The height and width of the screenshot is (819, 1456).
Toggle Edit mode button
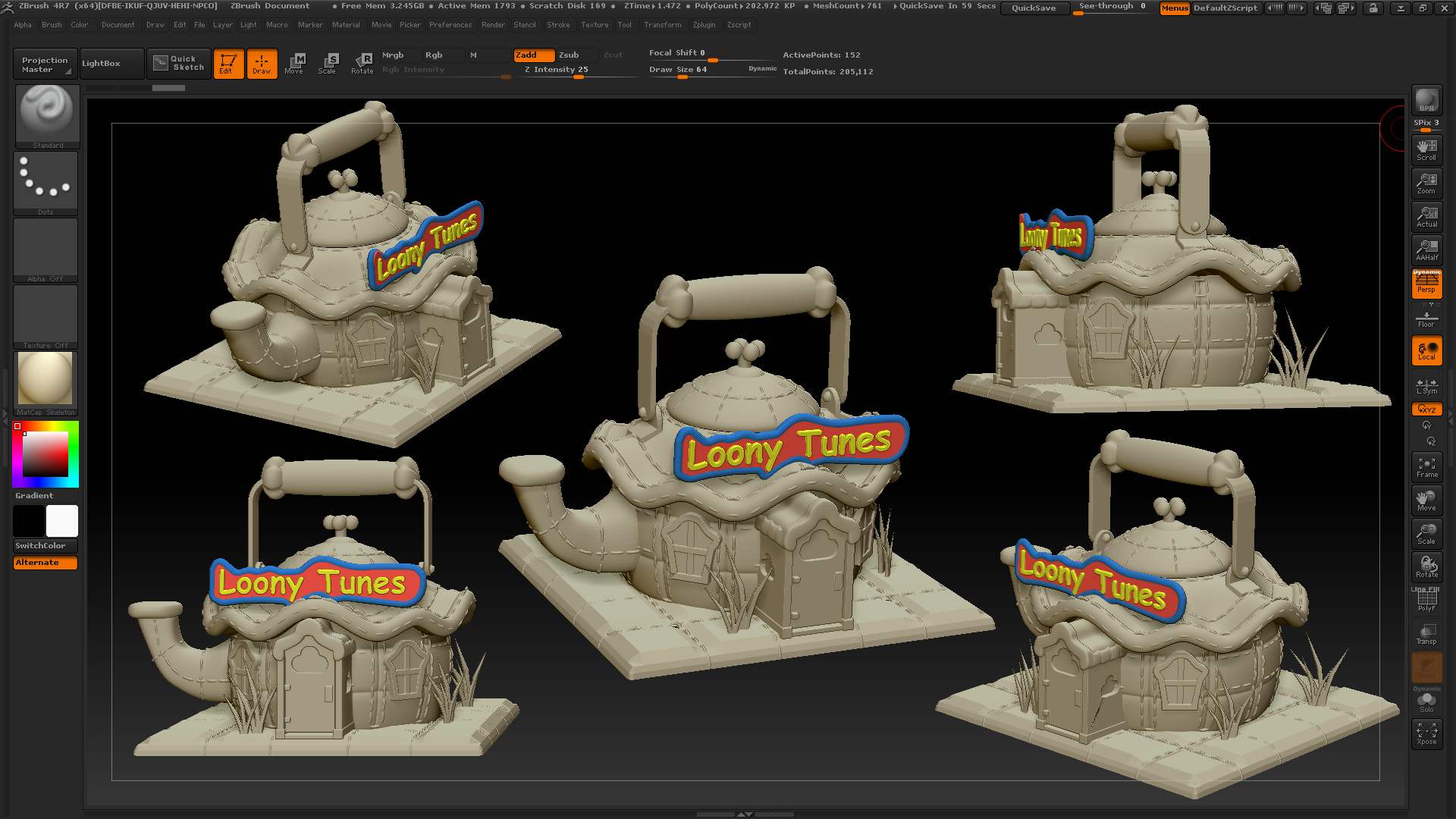(x=228, y=64)
